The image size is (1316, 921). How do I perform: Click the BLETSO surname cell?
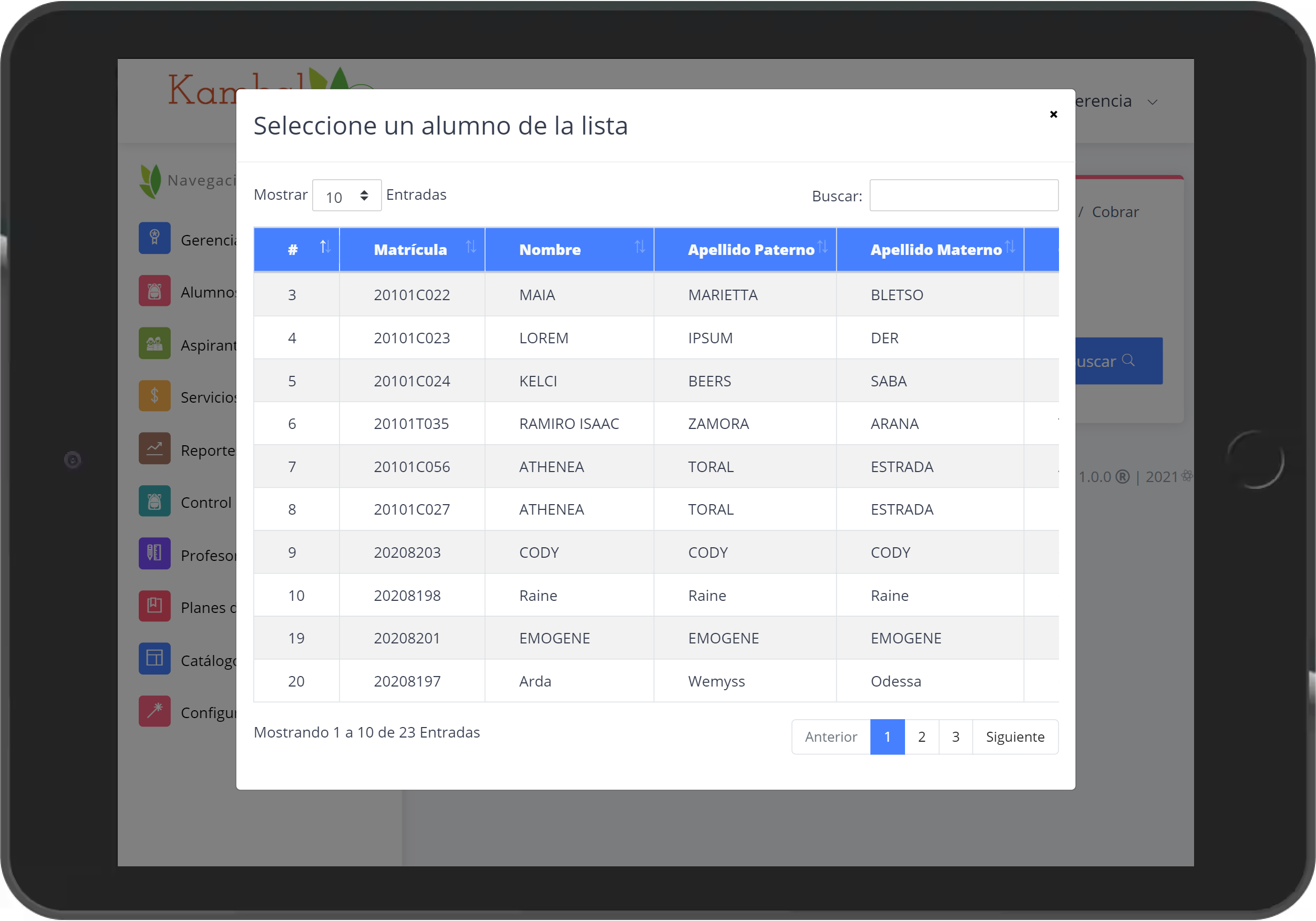pos(930,295)
